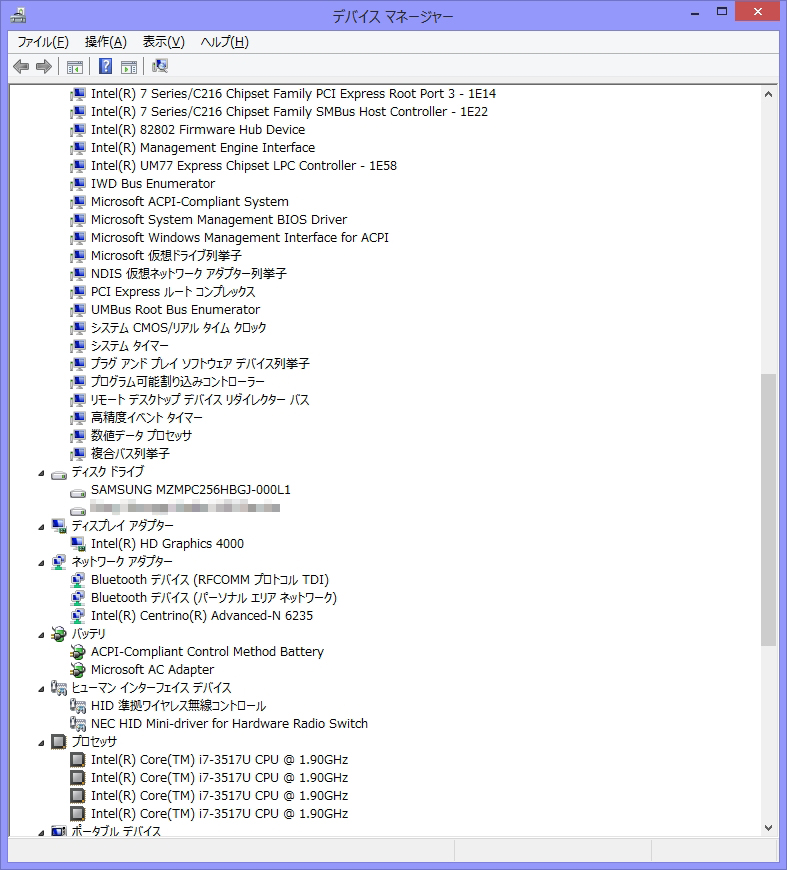This screenshot has height=870, width=787.
Task: Select システム タイマー entry
Action: click(129, 346)
